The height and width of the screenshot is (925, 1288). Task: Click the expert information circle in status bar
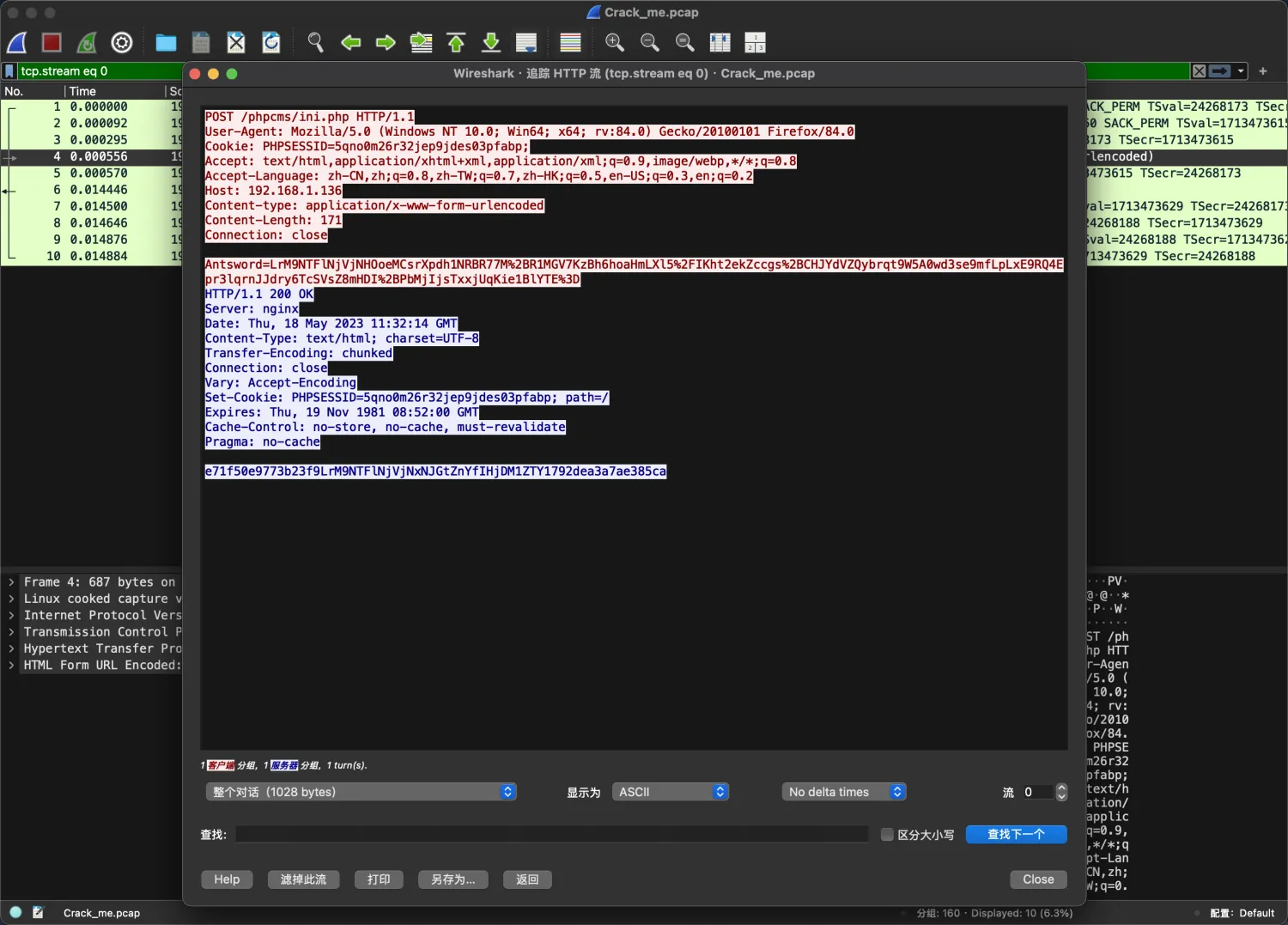(x=15, y=912)
